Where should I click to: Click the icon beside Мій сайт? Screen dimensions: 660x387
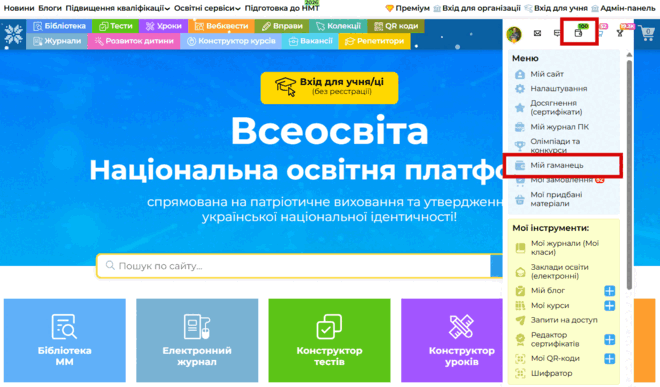click(520, 74)
